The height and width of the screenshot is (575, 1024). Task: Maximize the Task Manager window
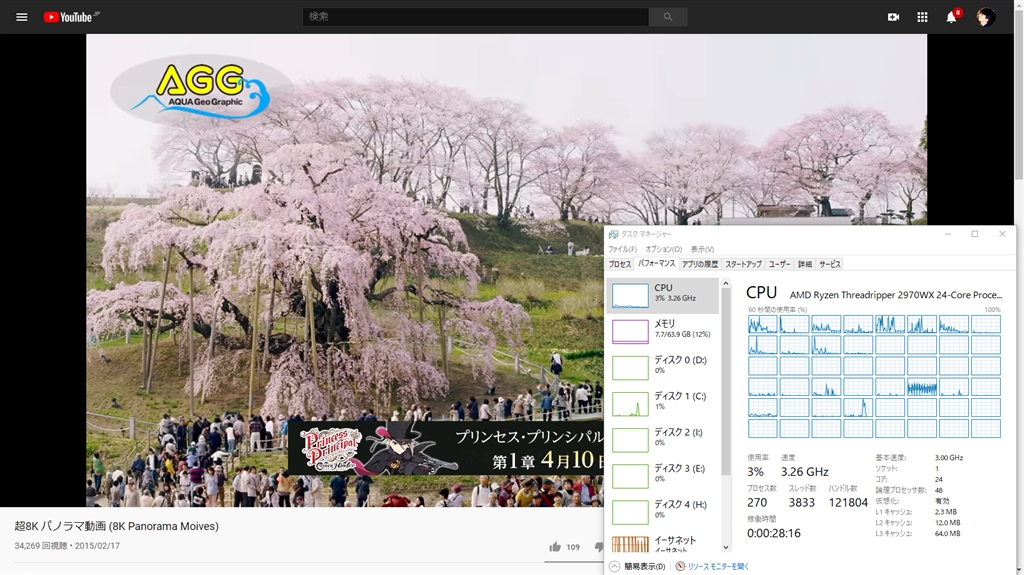point(974,234)
